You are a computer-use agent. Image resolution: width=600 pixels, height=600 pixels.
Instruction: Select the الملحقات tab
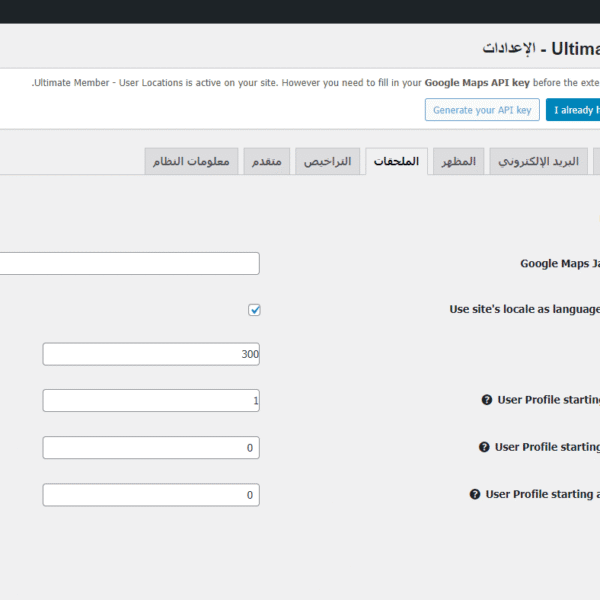396,161
